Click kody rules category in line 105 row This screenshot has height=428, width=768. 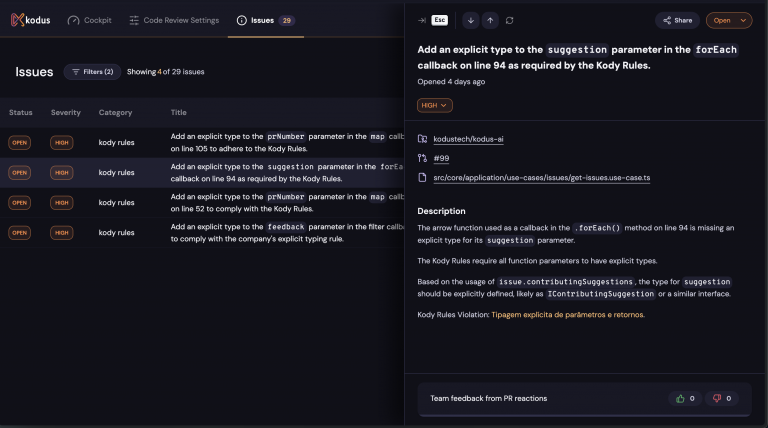click(x=116, y=143)
